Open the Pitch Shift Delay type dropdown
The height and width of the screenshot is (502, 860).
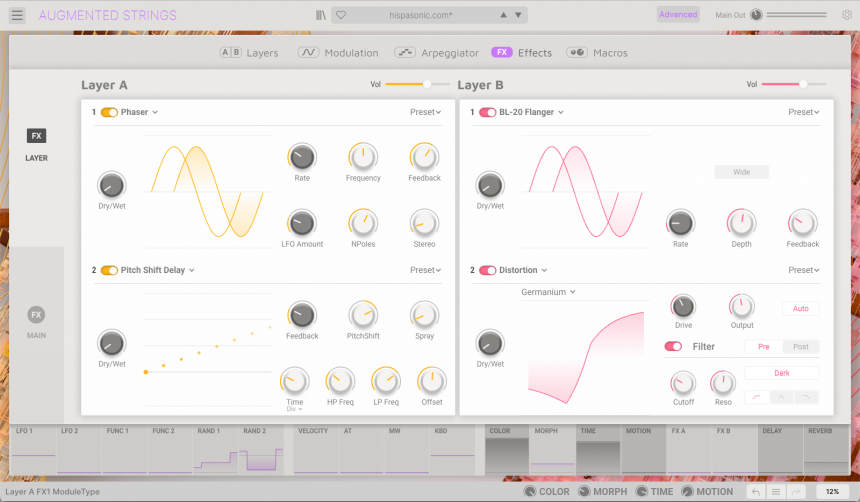tap(158, 270)
